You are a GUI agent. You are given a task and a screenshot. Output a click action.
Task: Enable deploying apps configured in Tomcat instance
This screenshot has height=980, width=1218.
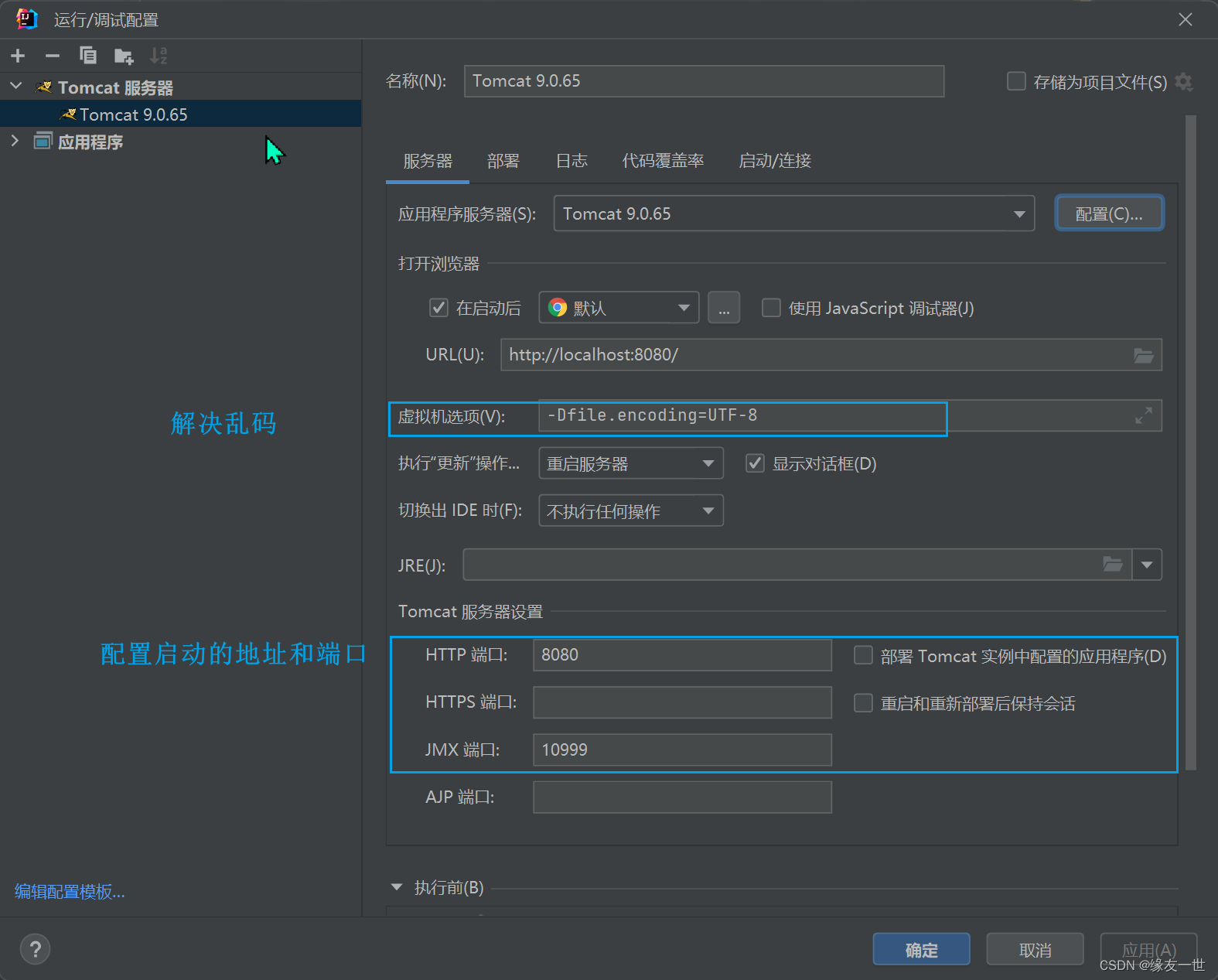click(863, 656)
